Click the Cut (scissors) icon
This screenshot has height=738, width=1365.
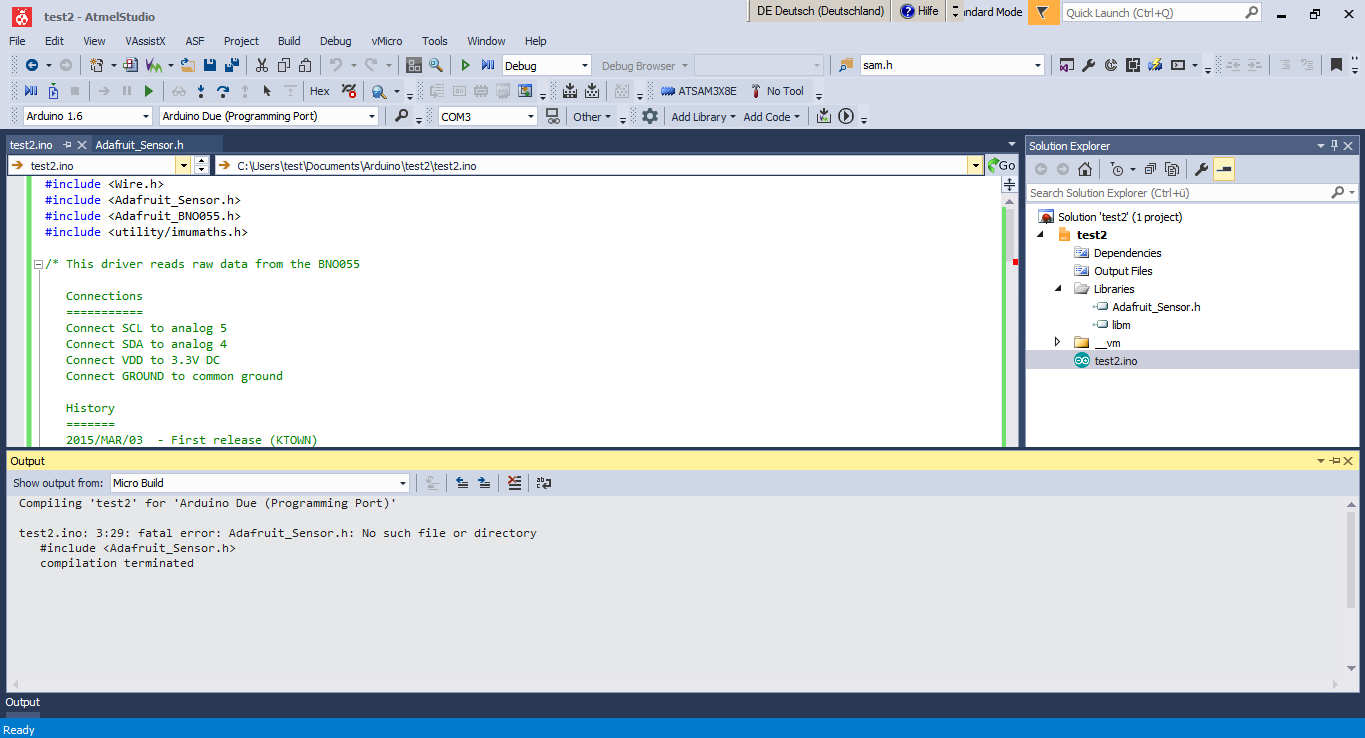pos(261,65)
